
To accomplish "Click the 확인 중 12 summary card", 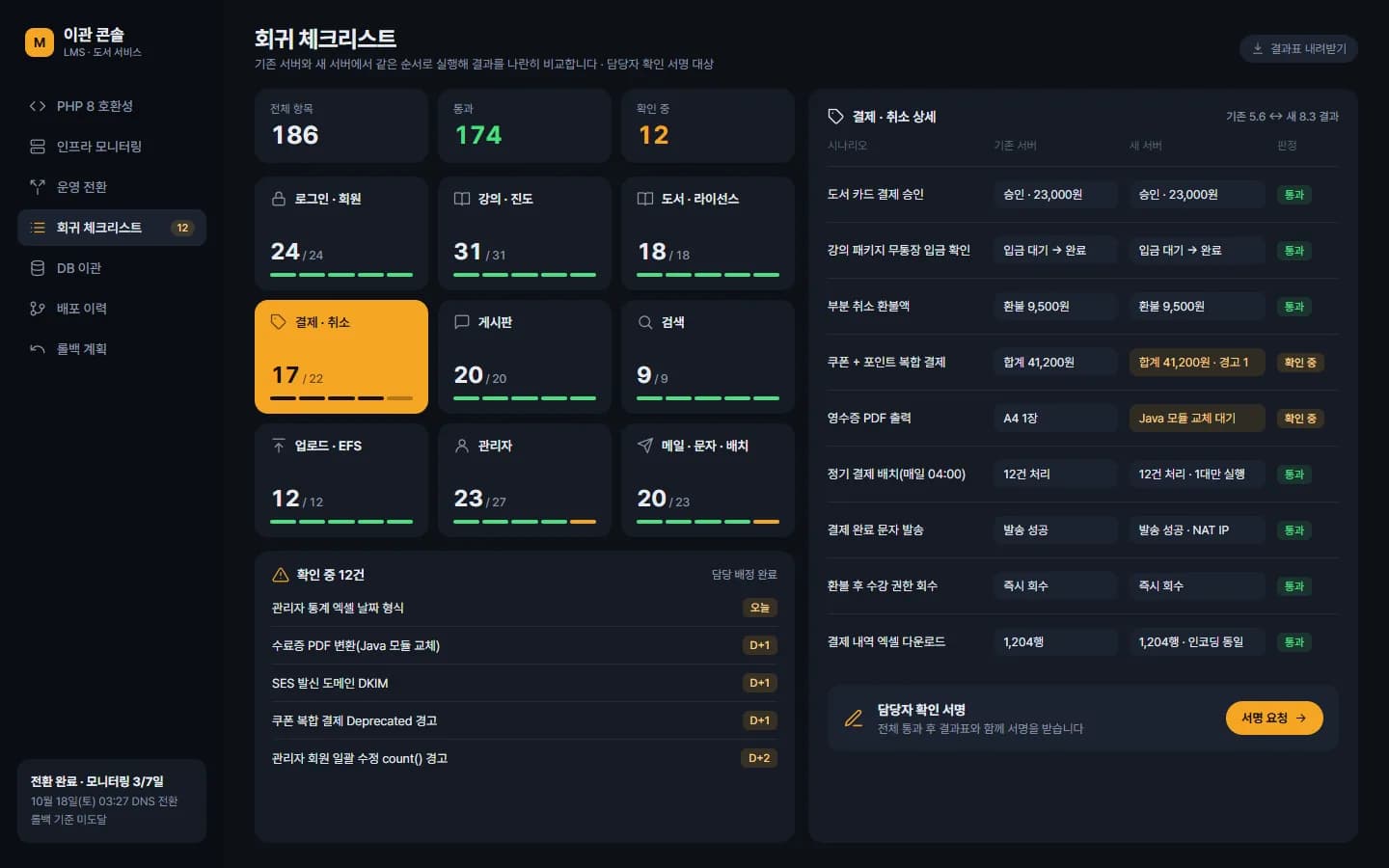I will (708, 125).
